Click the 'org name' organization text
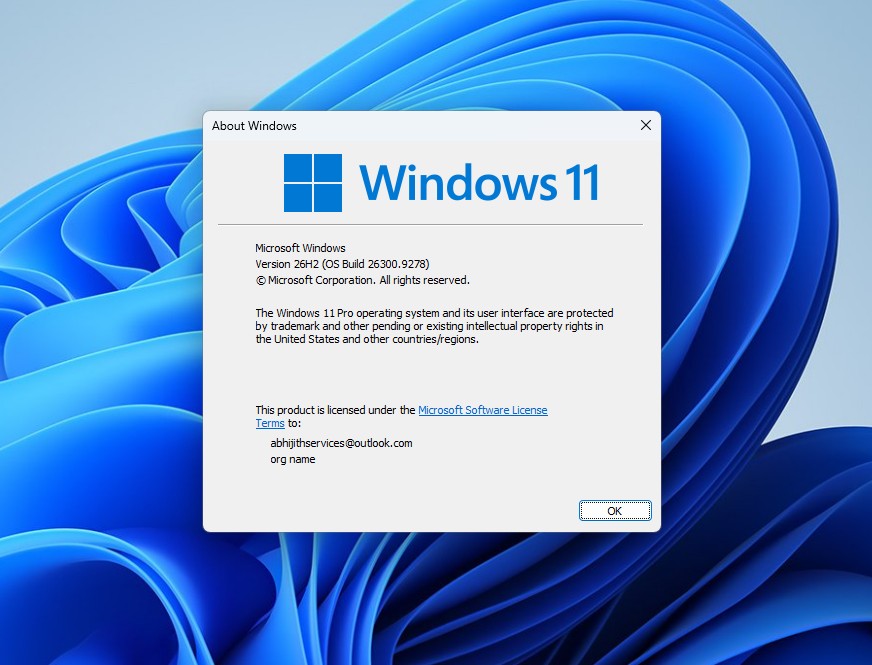872x665 pixels. [293, 459]
